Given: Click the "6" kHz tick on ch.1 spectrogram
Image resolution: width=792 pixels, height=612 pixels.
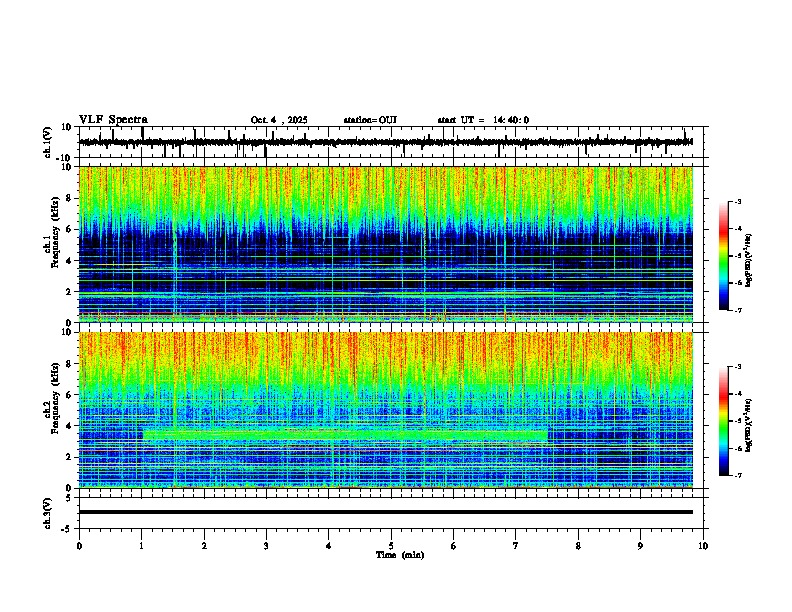Looking at the screenshot, I should [x=70, y=229].
